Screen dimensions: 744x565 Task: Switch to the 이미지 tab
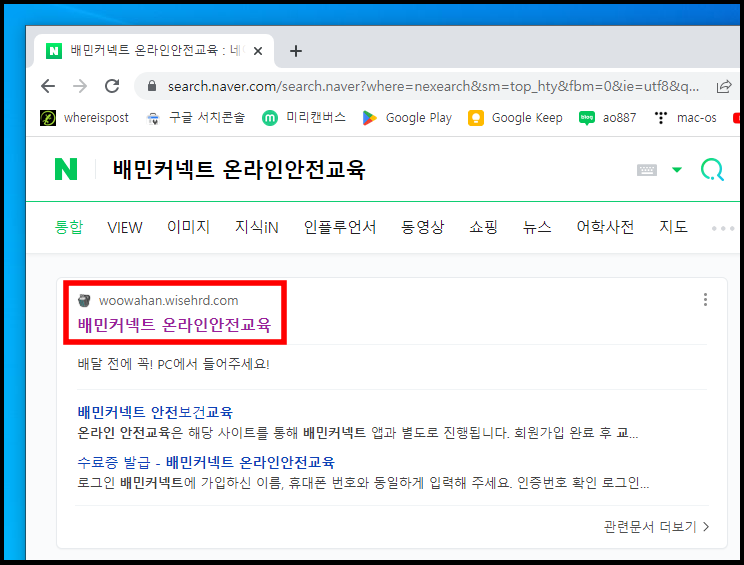click(x=188, y=227)
